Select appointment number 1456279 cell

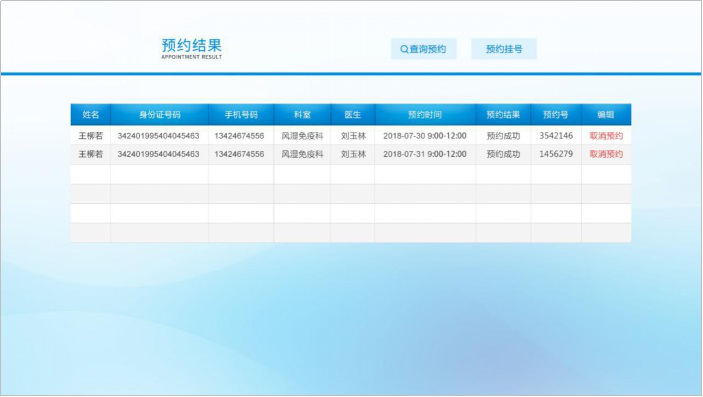(556, 154)
